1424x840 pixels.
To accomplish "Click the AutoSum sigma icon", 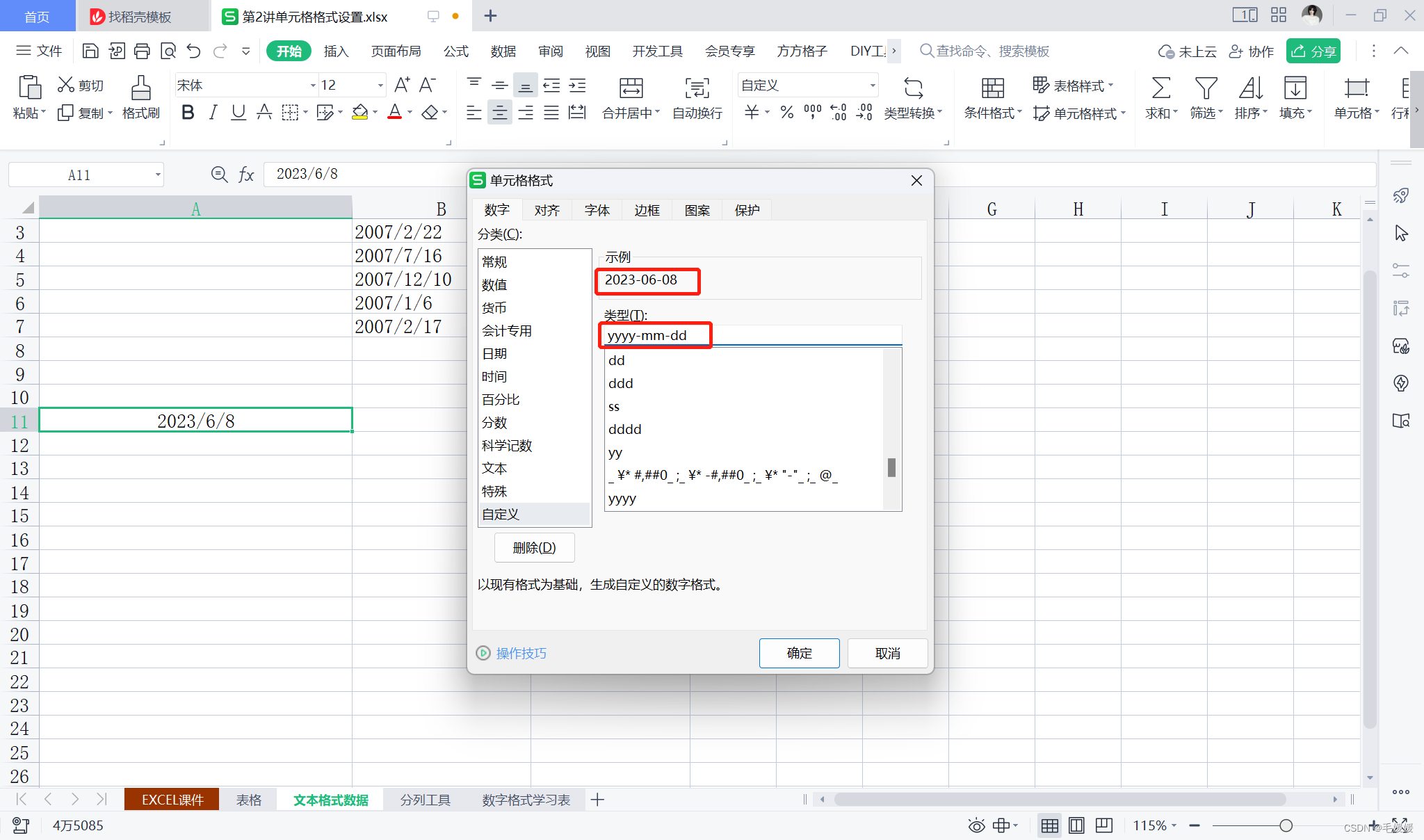I will pyautogui.click(x=1160, y=89).
